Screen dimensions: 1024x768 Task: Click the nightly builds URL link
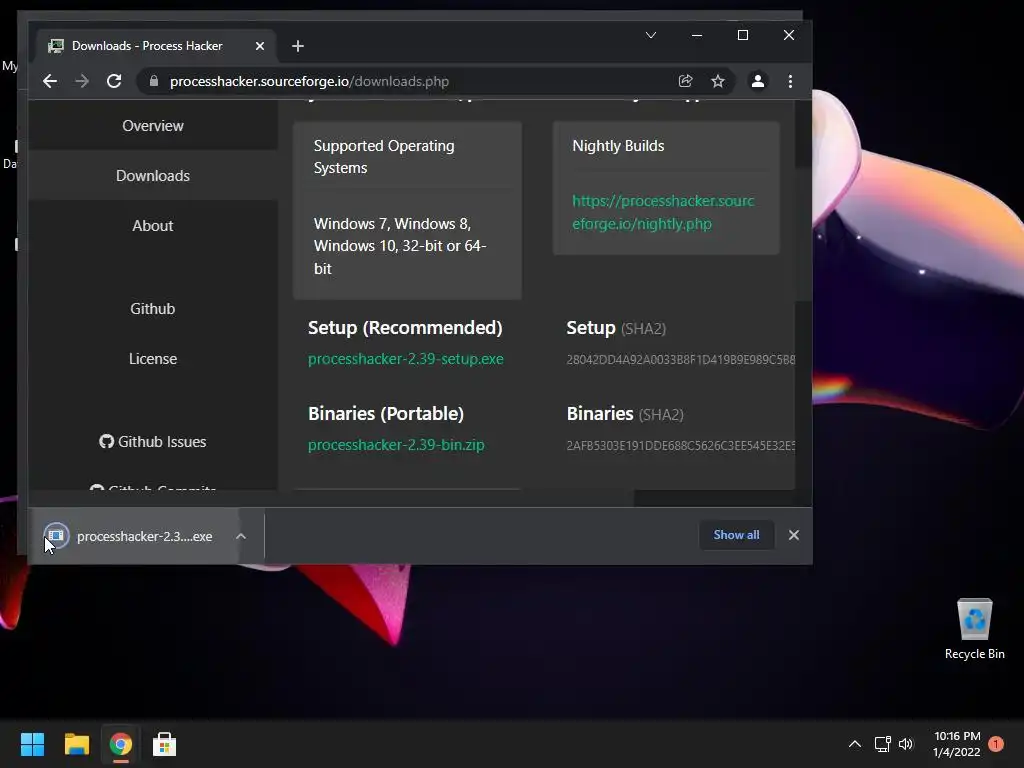(x=663, y=212)
